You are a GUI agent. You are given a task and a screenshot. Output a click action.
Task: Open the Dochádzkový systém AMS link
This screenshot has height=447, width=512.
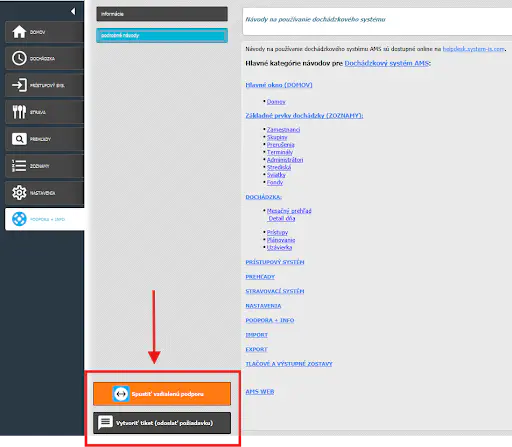point(387,63)
